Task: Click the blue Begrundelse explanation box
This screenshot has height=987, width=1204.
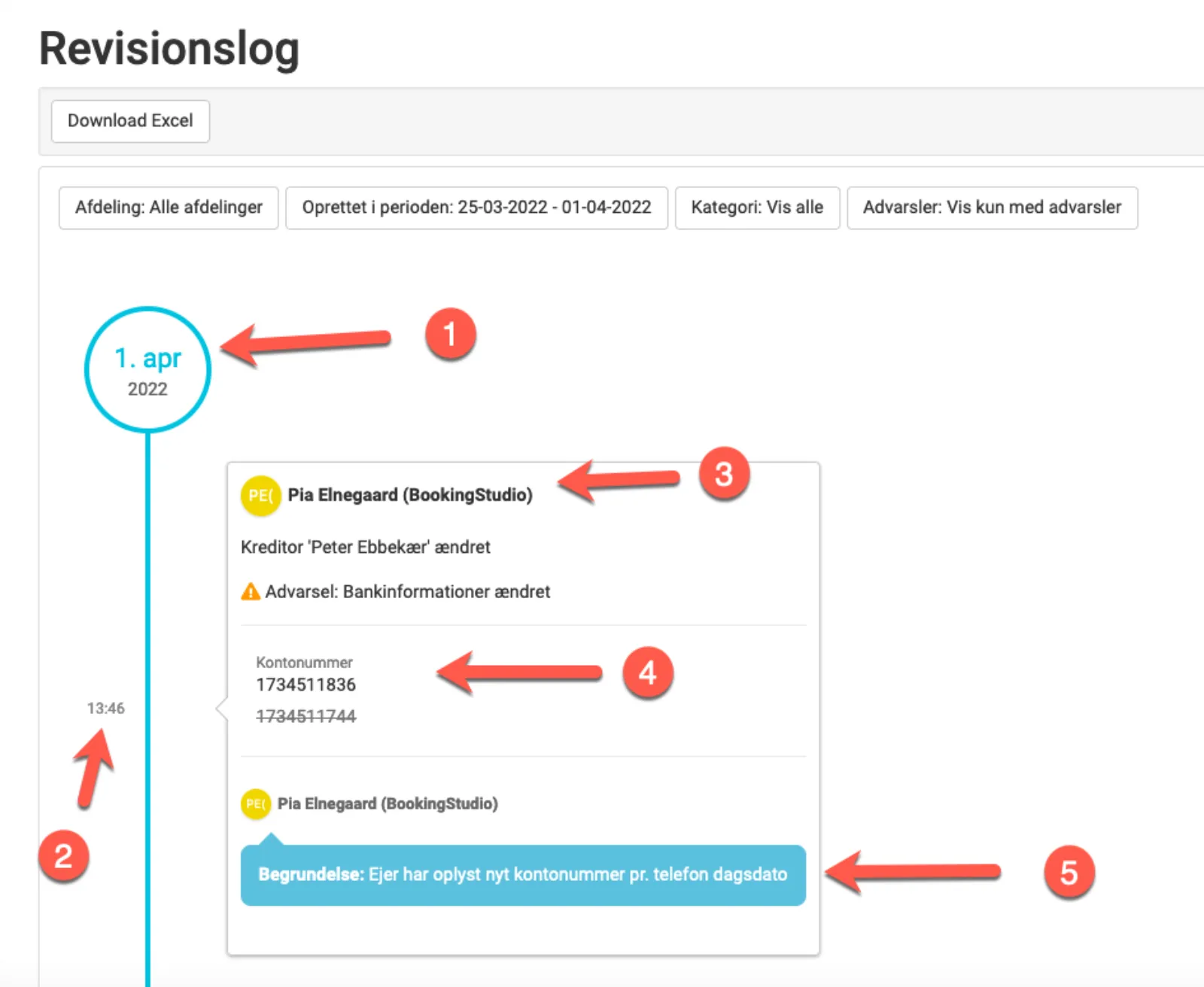Action: point(522,874)
